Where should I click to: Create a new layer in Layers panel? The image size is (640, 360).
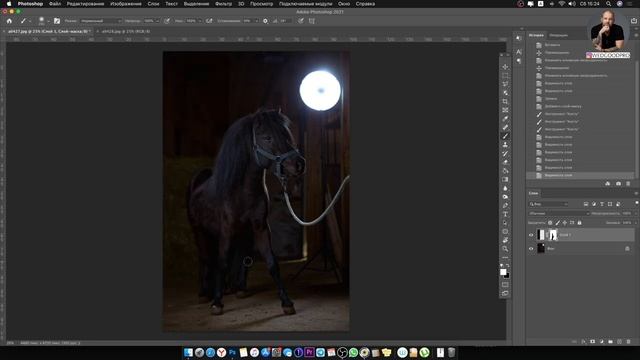pyautogui.click(x=620, y=342)
